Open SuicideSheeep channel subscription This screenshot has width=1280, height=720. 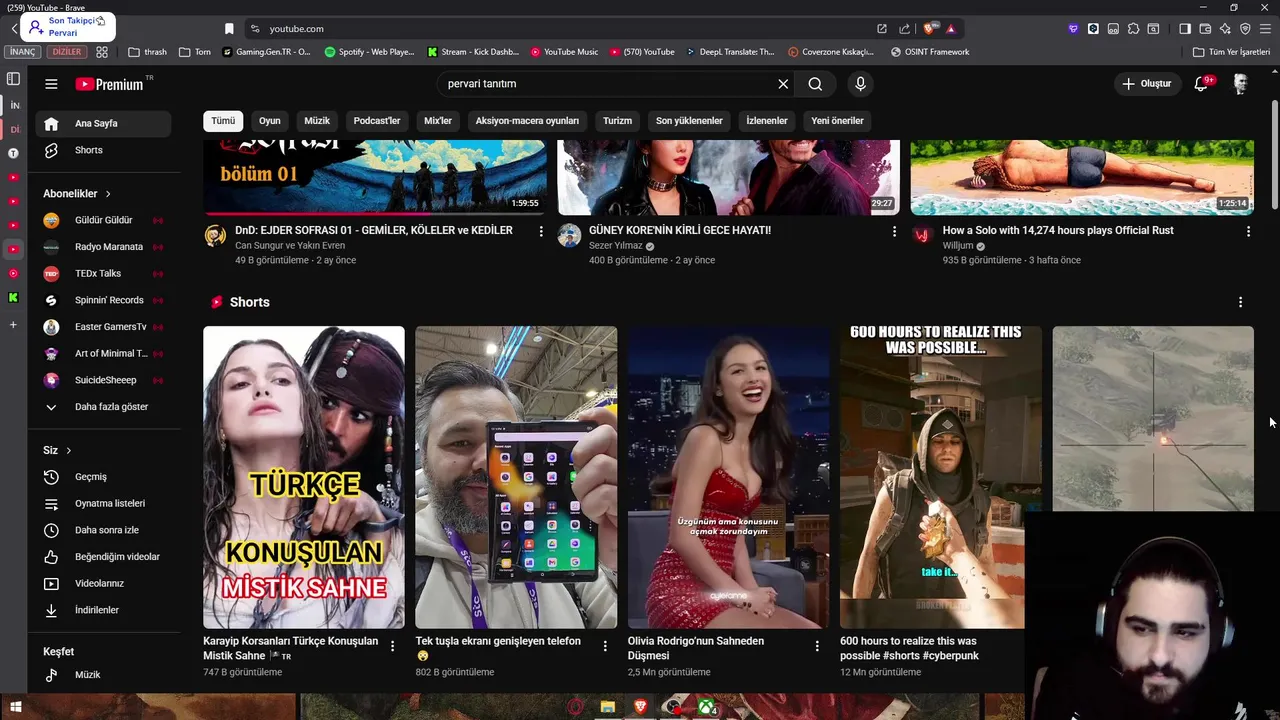(x=104, y=380)
